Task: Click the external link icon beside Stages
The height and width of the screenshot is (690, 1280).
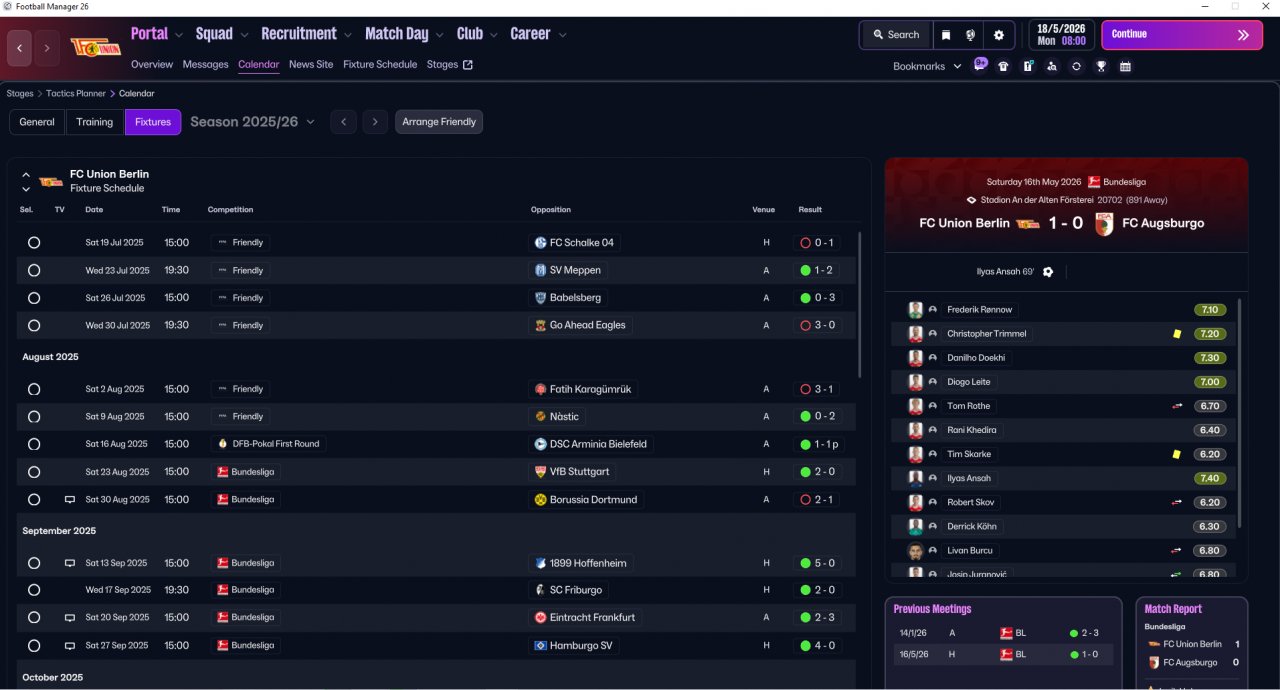Action: [467, 65]
